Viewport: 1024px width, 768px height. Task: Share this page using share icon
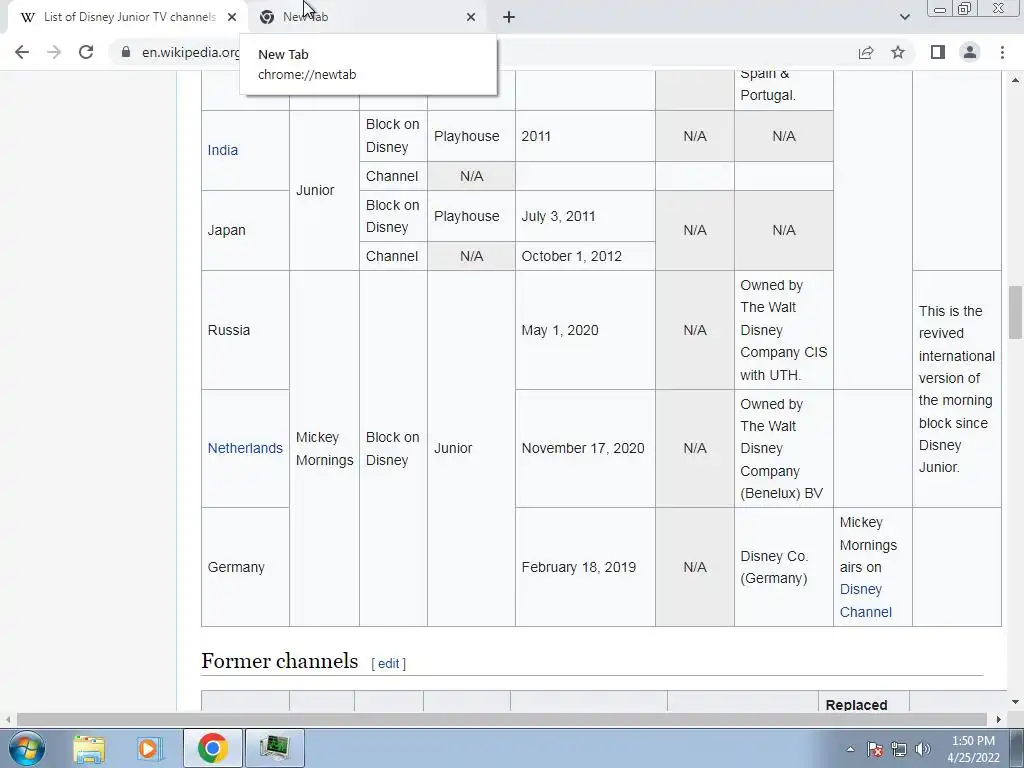[866, 52]
